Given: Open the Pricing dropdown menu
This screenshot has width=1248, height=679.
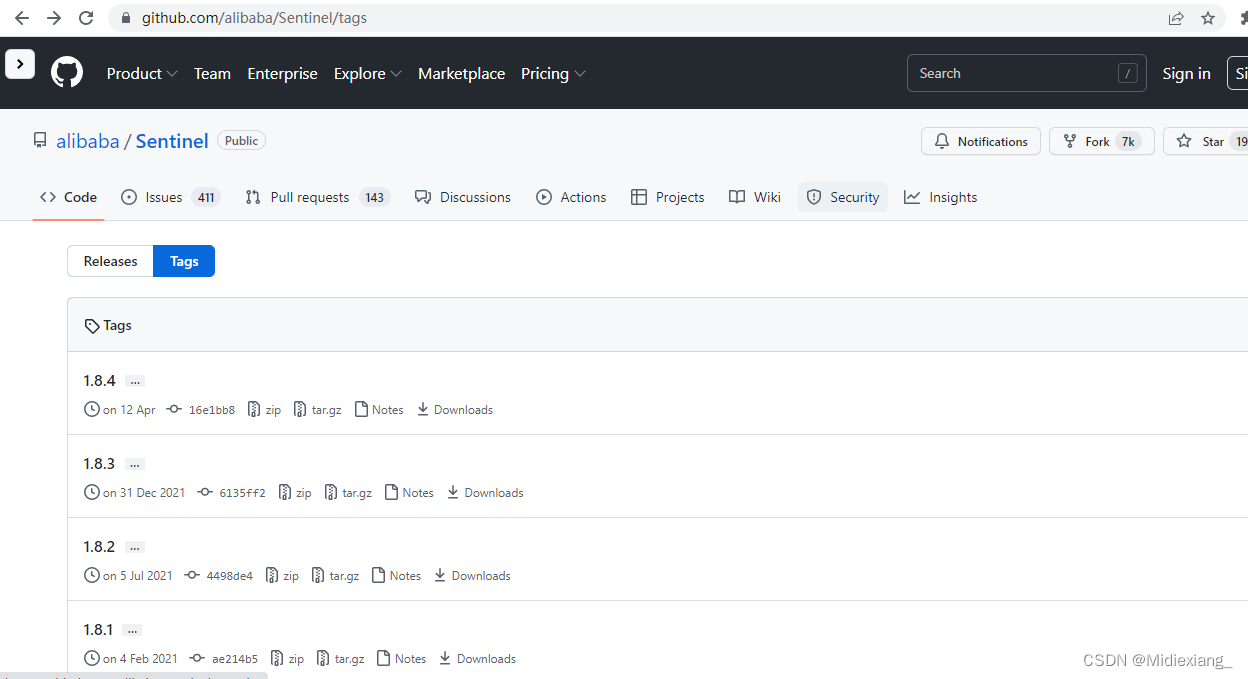Looking at the screenshot, I should point(553,74).
